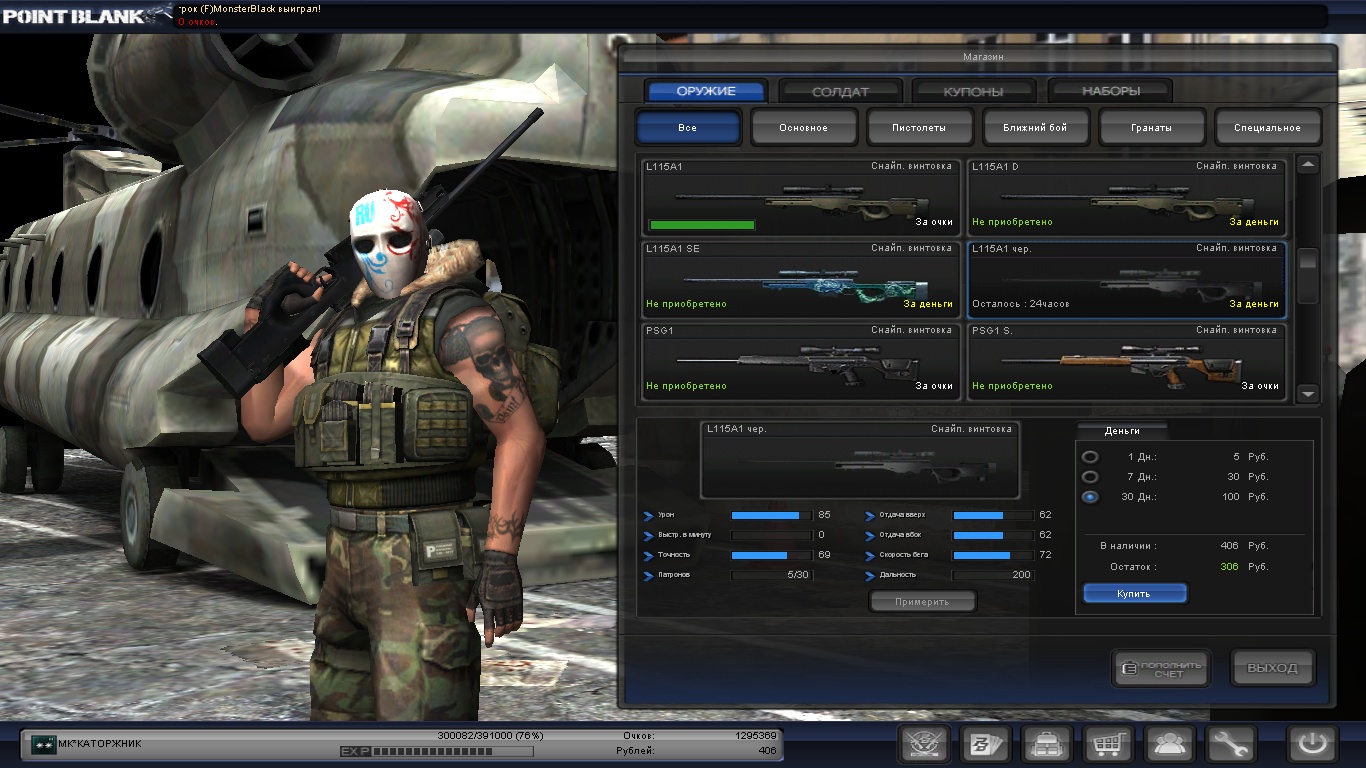Click the shopping cart shop icon
This screenshot has width=1366, height=768.
(x=1108, y=744)
